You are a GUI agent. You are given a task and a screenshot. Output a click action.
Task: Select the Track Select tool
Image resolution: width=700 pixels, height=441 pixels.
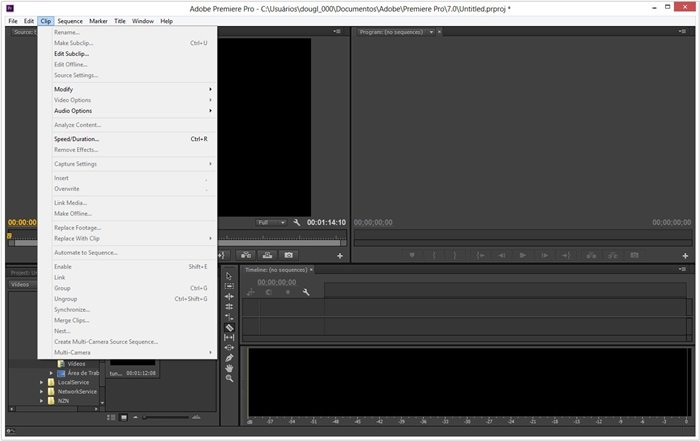(x=229, y=286)
